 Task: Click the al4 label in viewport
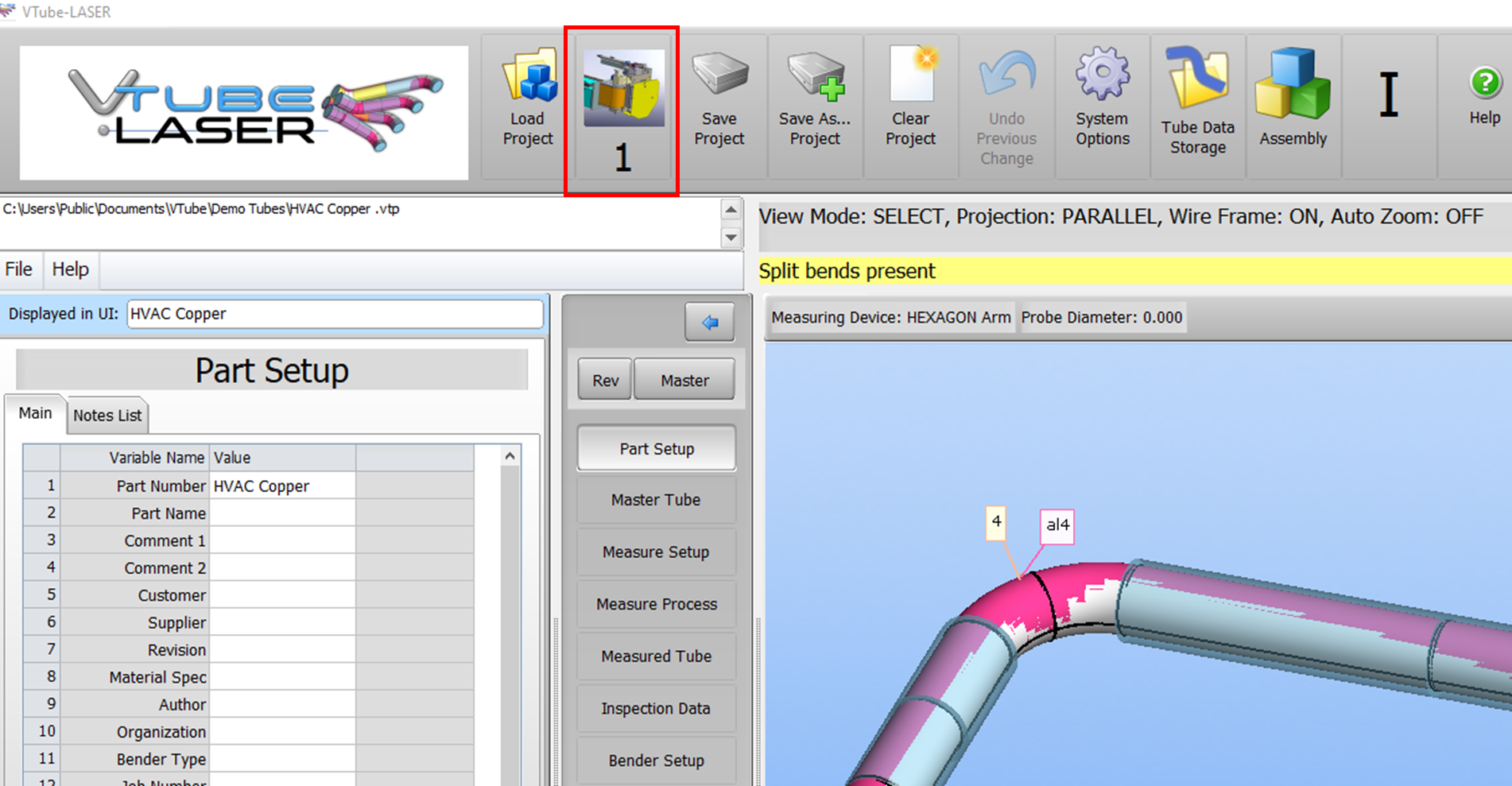click(1057, 525)
